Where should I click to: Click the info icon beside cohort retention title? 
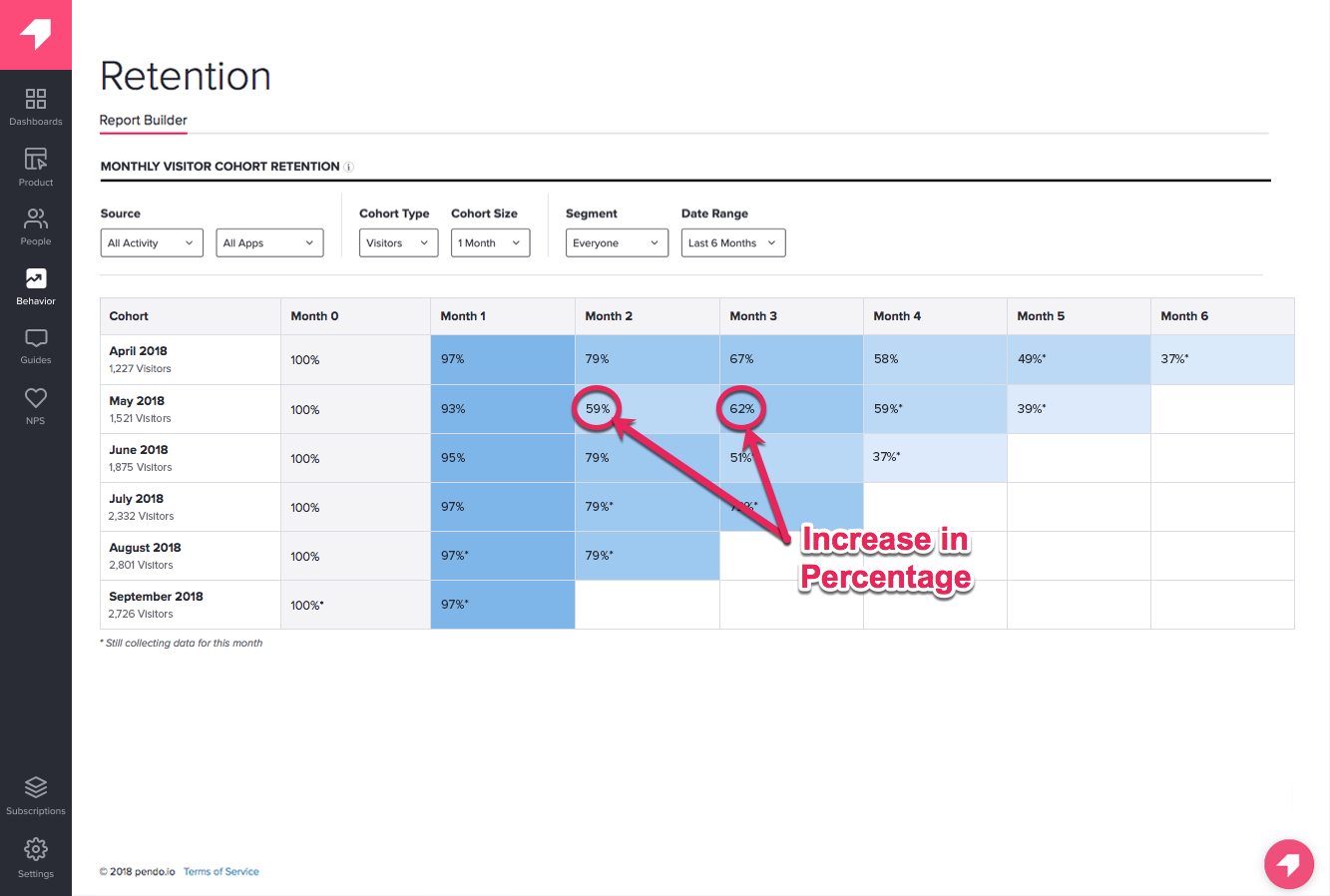pyautogui.click(x=349, y=167)
